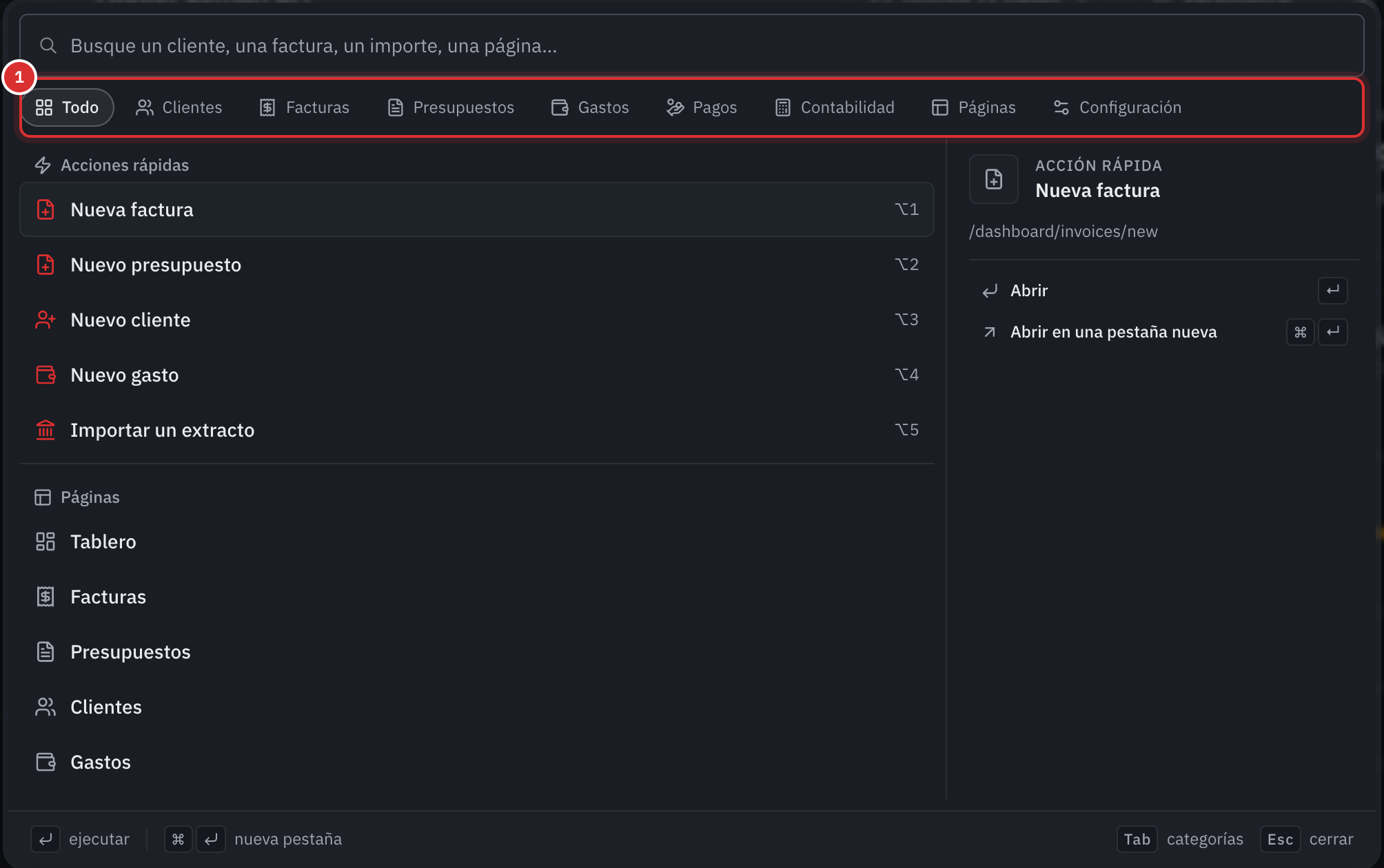
Task: Choose Importar un extracto
Action: click(477, 430)
